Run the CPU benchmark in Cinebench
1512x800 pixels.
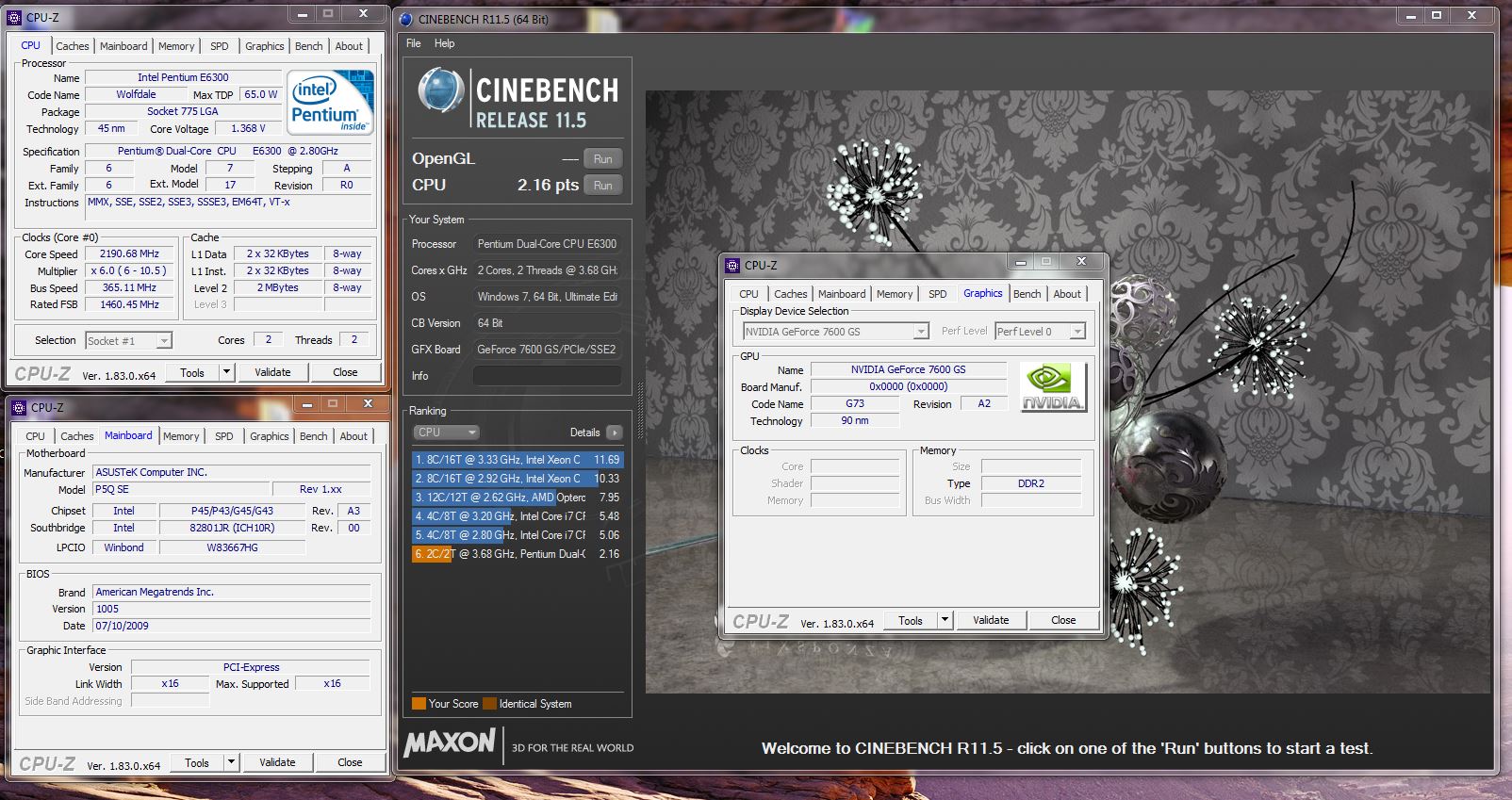coord(603,186)
